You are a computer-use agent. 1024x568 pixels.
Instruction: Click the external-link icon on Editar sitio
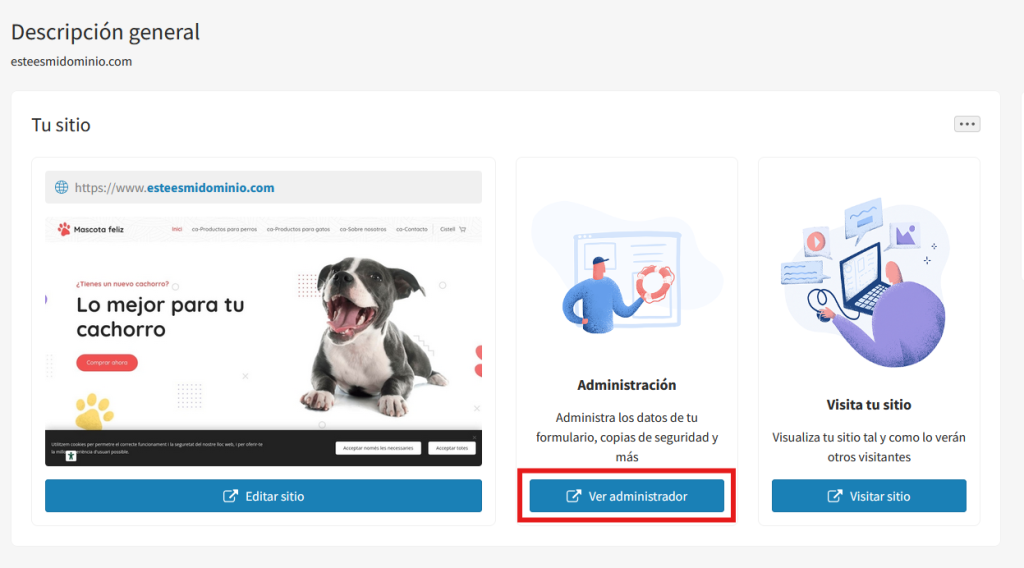coord(231,496)
